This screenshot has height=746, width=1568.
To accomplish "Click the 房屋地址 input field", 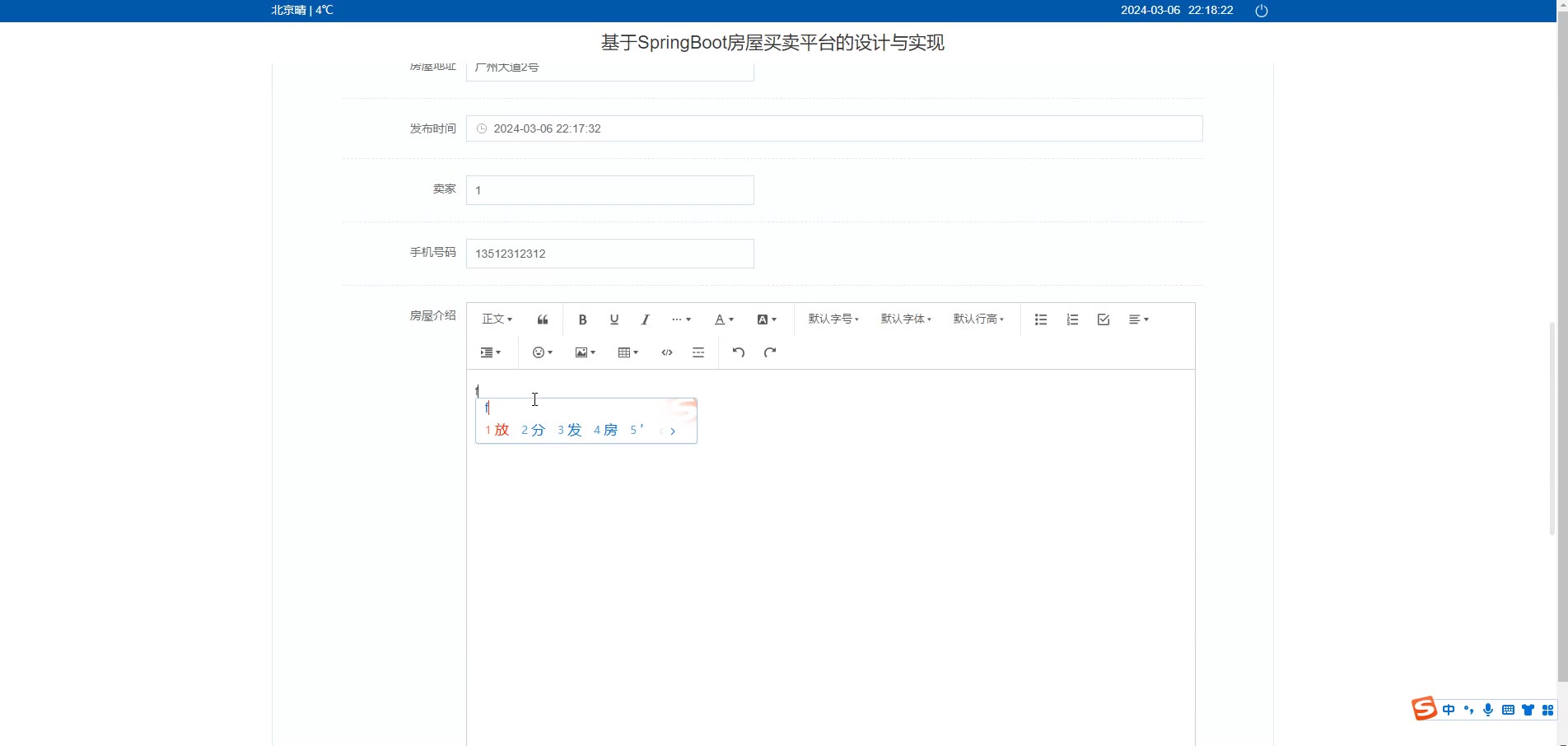I will (x=610, y=72).
